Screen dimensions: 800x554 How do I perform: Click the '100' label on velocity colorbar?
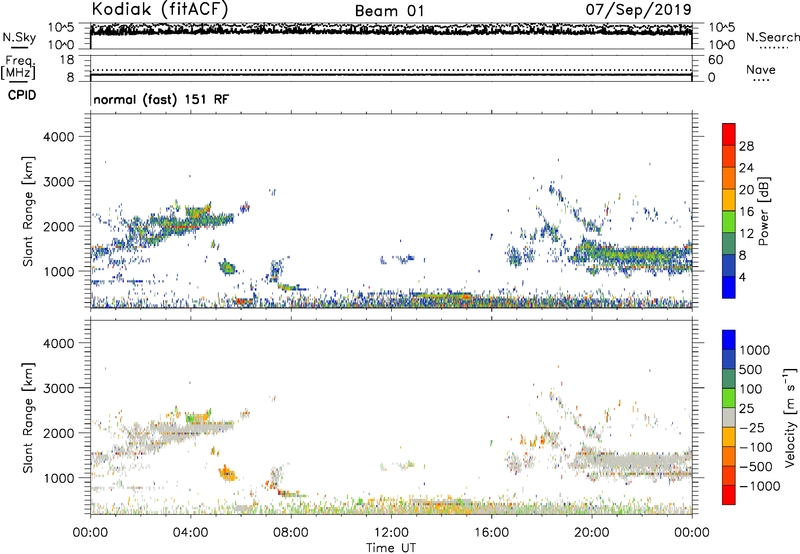[x=751, y=389]
